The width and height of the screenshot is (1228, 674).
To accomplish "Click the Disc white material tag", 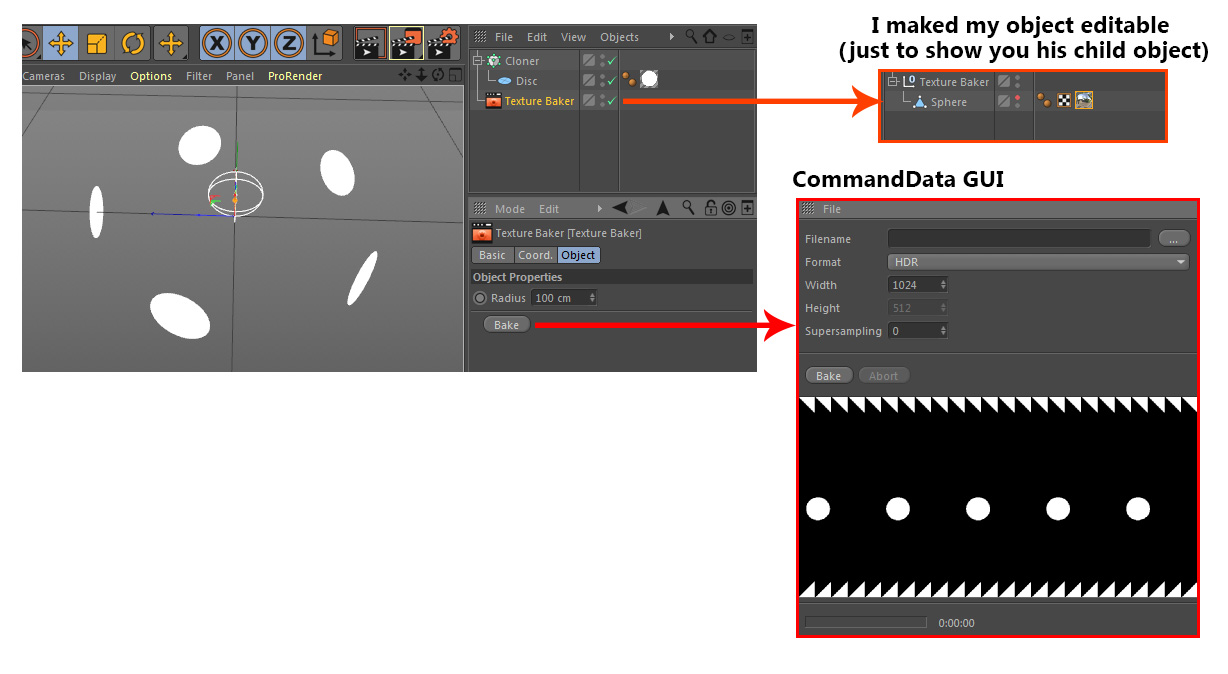I will pos(649,79).
